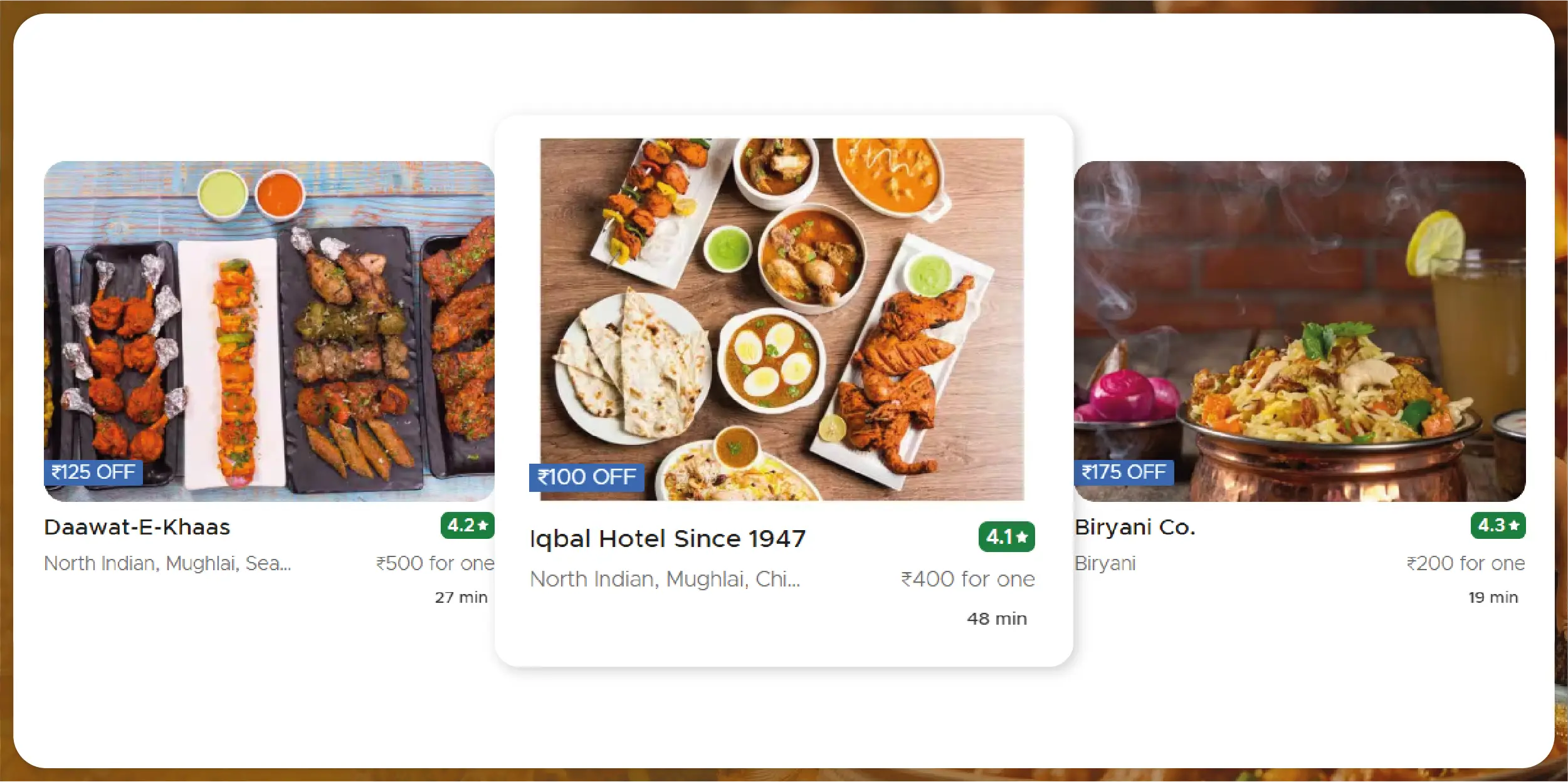Click the ₹100 OFF discount badge
Screen dimensions: 1568x782
pyautogui.click(x=586, y=477)
